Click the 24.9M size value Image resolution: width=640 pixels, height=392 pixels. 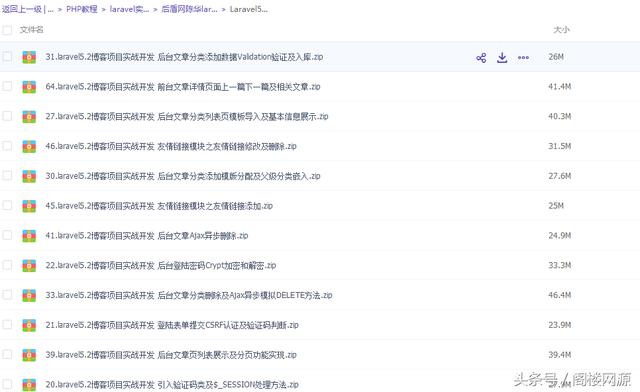(x=560, y=236)
